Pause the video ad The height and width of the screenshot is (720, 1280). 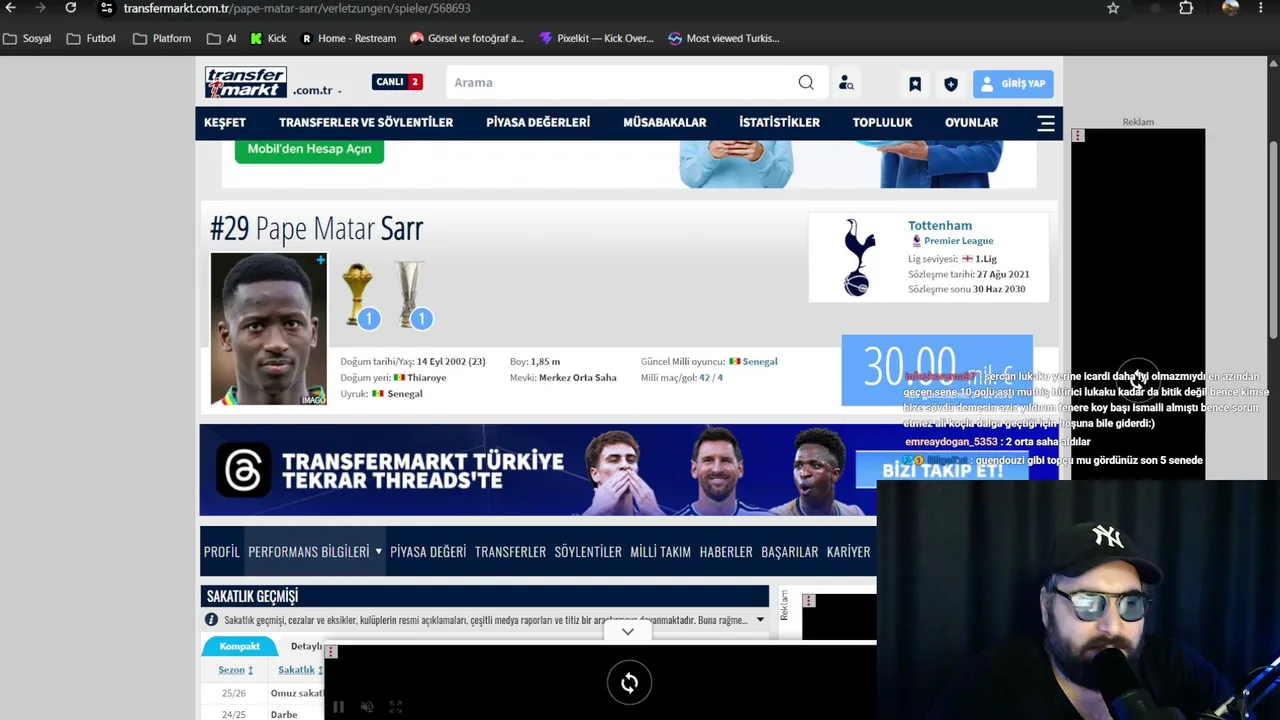[x=338, y=707]
